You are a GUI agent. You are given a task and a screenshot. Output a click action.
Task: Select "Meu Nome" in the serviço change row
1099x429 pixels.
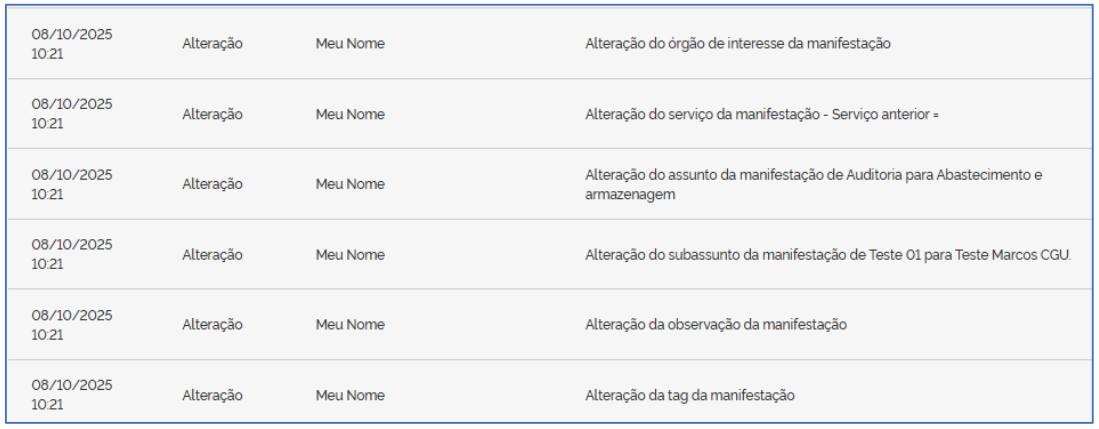tap(350, 114)
